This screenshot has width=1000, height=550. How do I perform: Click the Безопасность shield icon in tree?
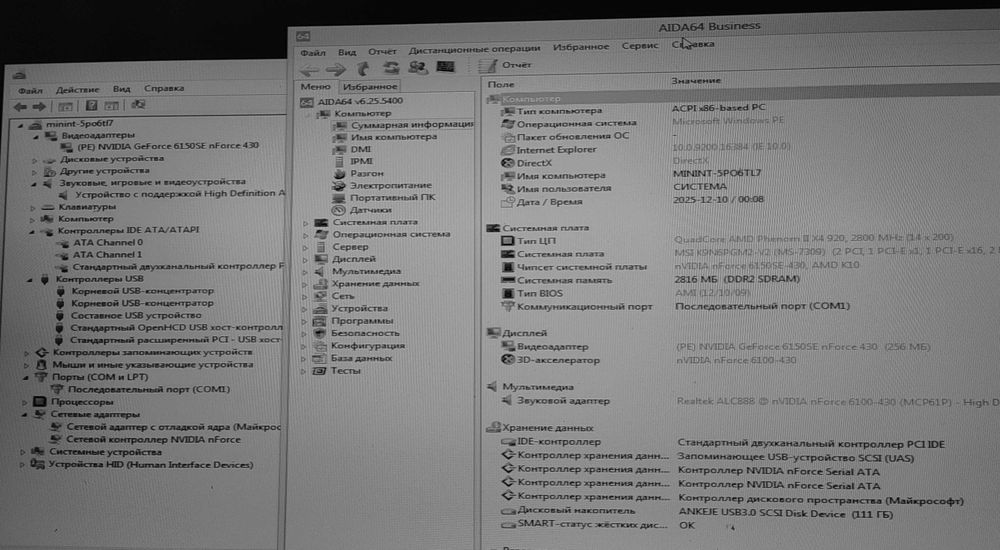tap(320, 333)
